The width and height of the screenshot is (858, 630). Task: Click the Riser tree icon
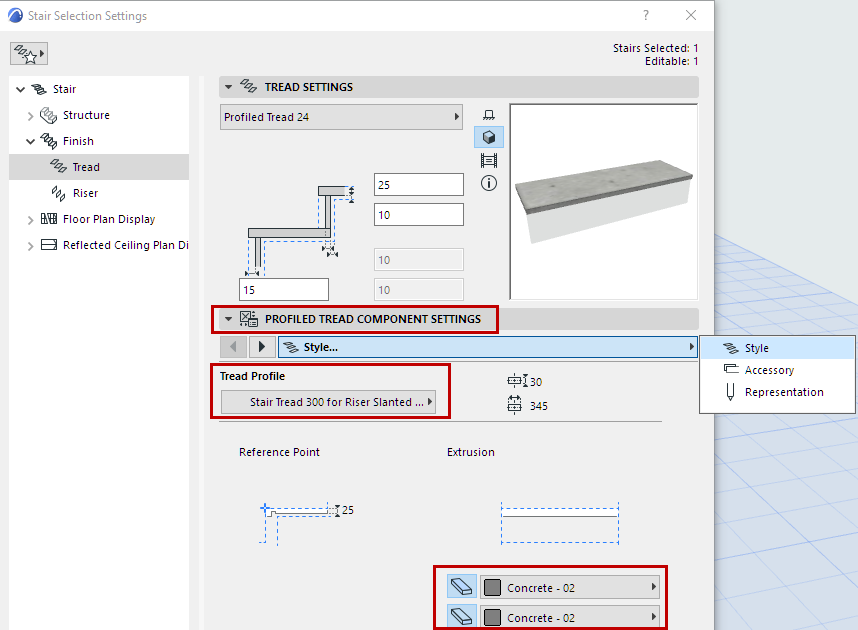coord(58,193)
